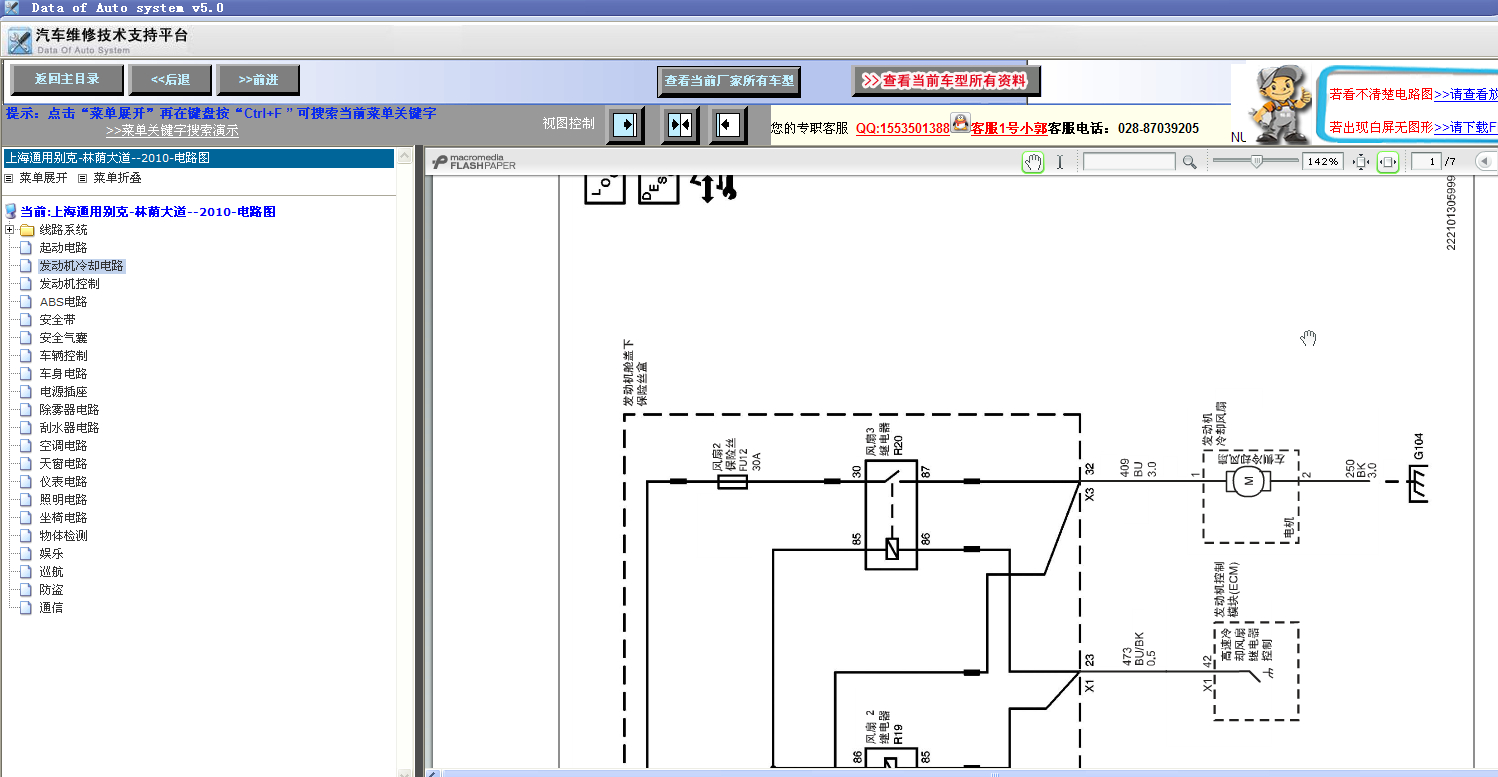Click the 返回主目录 button
This screenshot has width=1498, height=777.
(x=68, y=79)
